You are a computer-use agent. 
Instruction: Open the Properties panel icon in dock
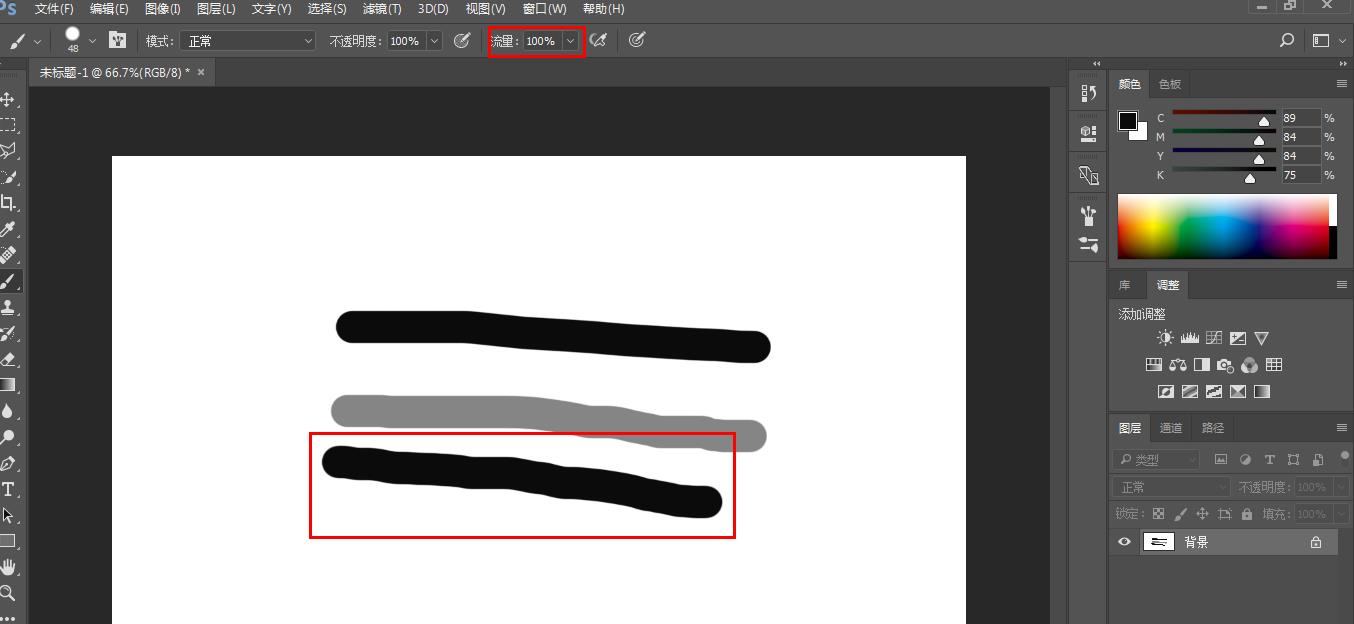pyautogui.click(x=1088, y=133)
